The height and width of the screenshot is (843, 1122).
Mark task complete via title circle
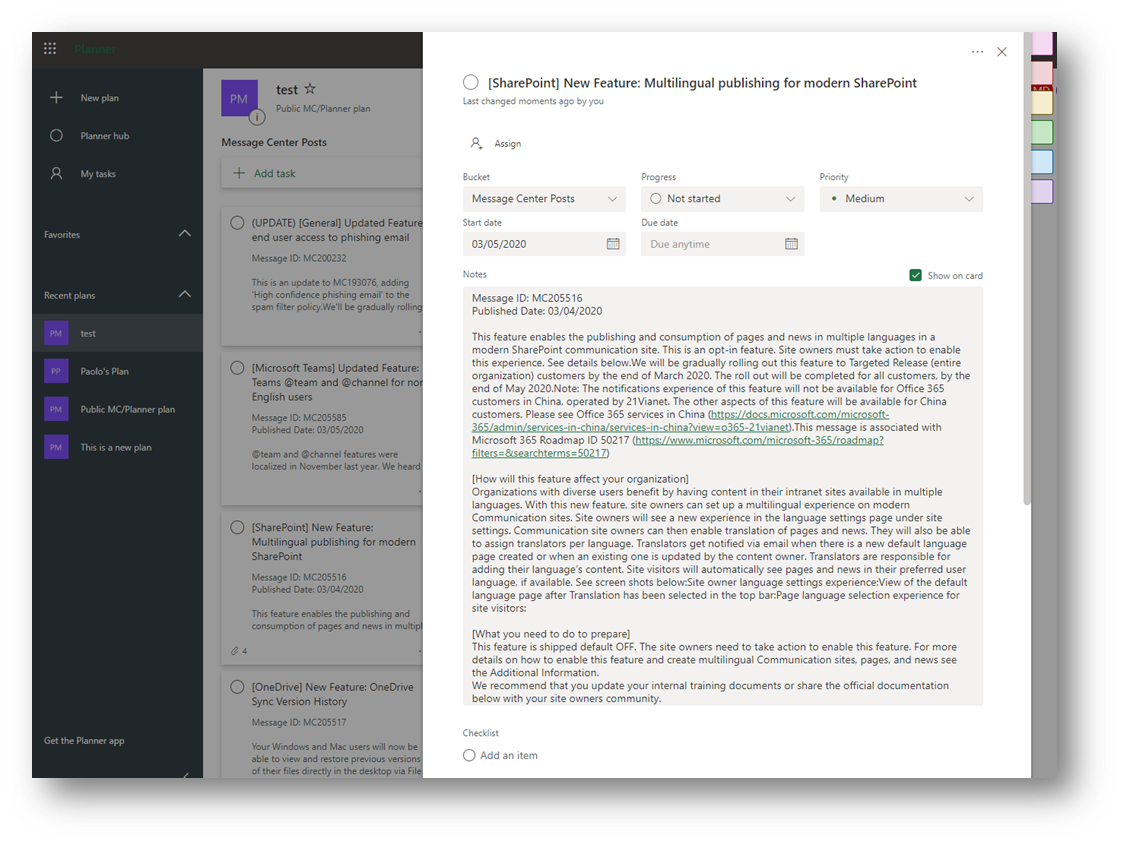coord(471,83)
